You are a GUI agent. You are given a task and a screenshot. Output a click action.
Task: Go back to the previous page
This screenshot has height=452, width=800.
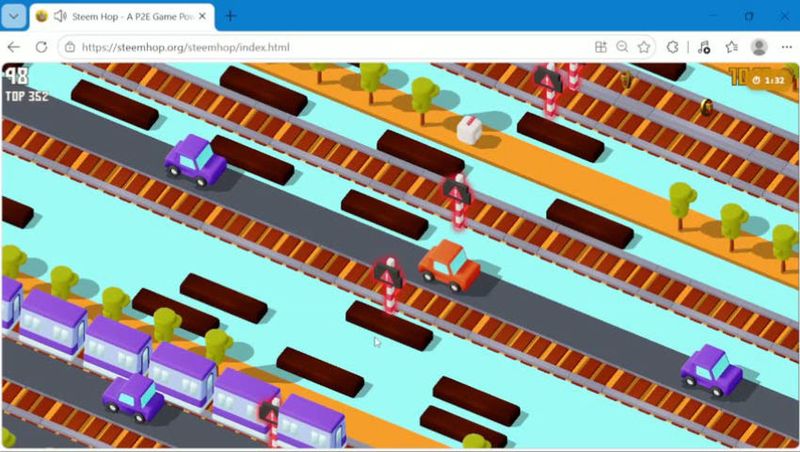tap(14, 47)
